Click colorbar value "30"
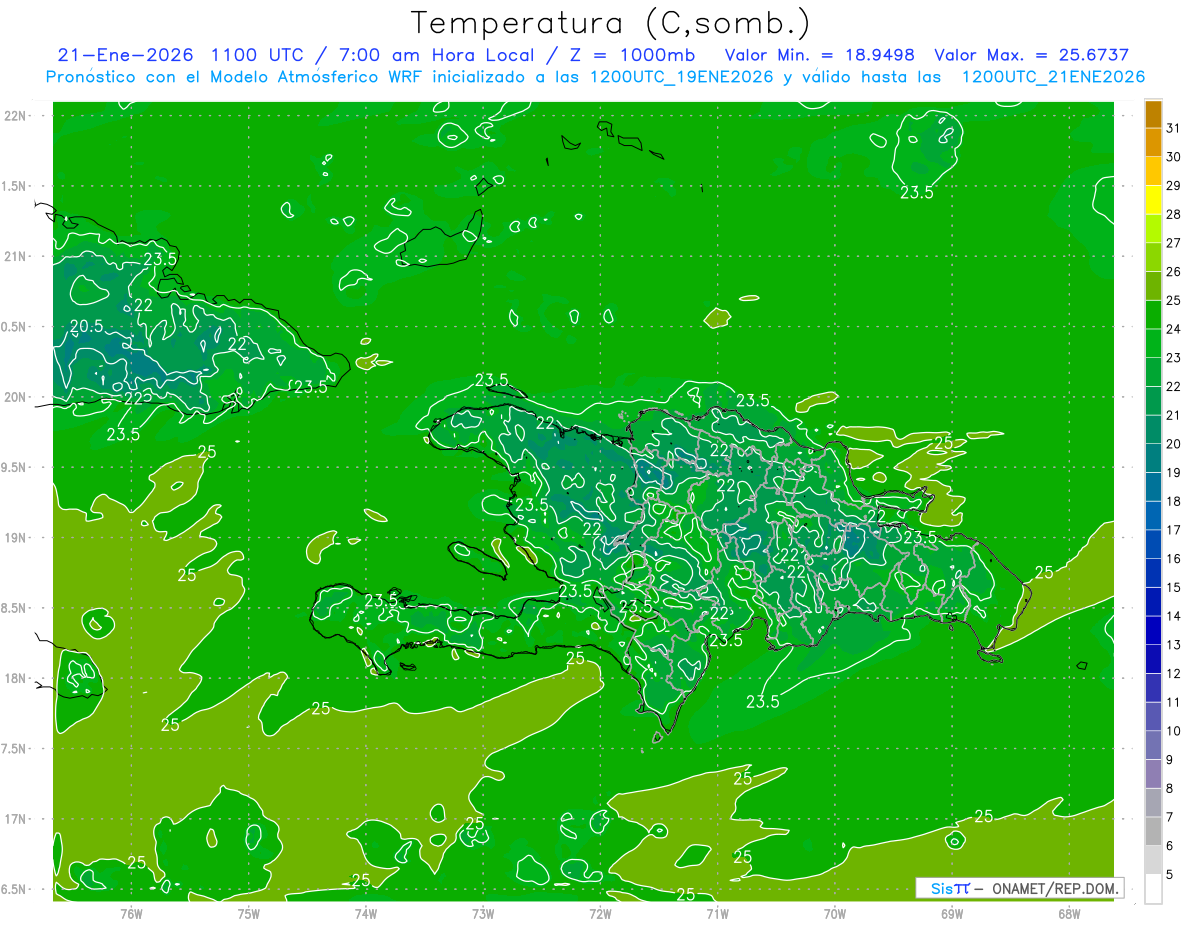 pyautogui.click(x=1173, y=157)
